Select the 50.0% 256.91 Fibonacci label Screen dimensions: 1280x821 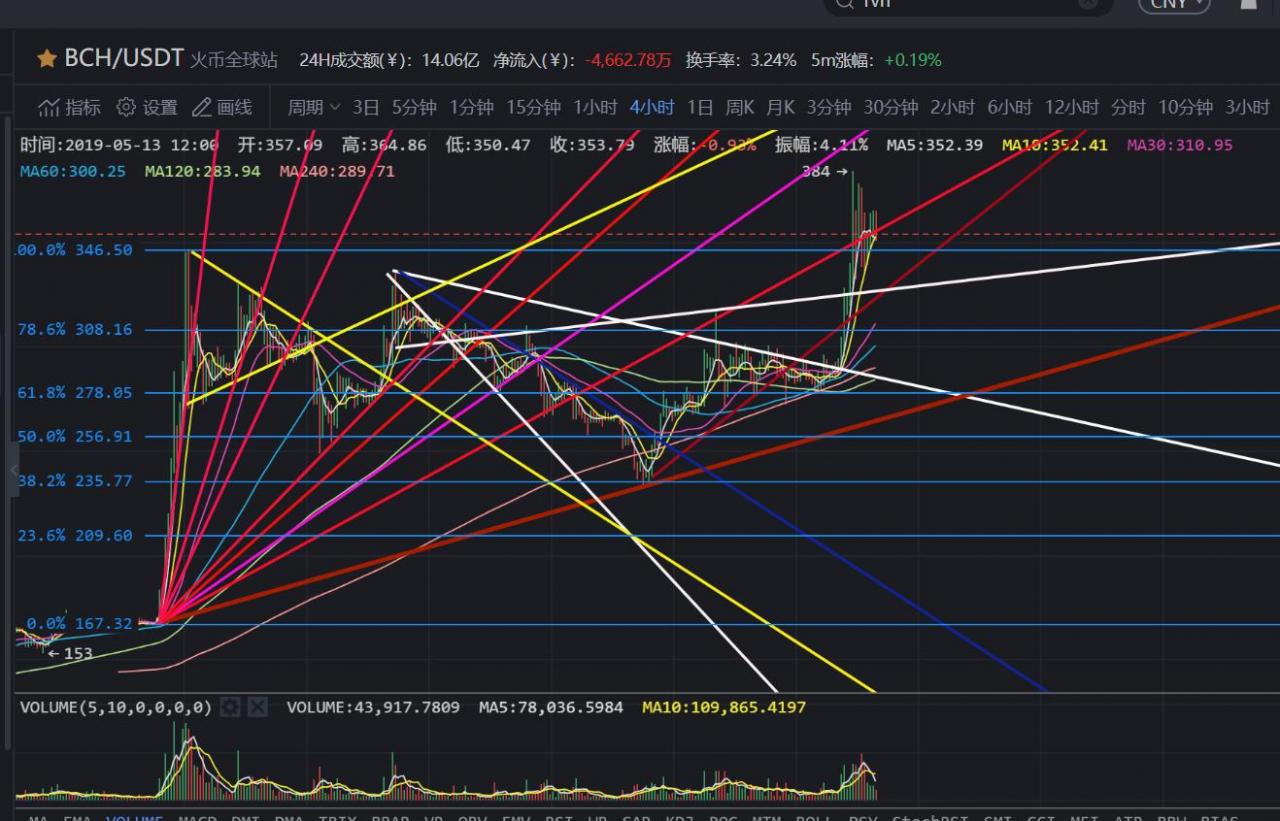coord(75,437)
